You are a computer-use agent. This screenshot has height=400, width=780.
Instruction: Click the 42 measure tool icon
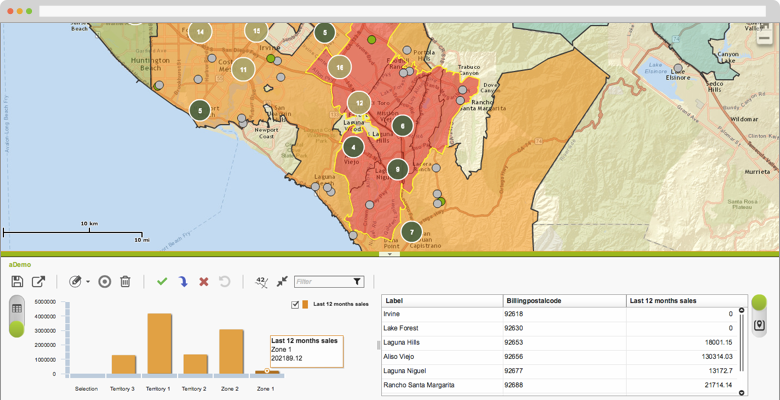point(261,282)
